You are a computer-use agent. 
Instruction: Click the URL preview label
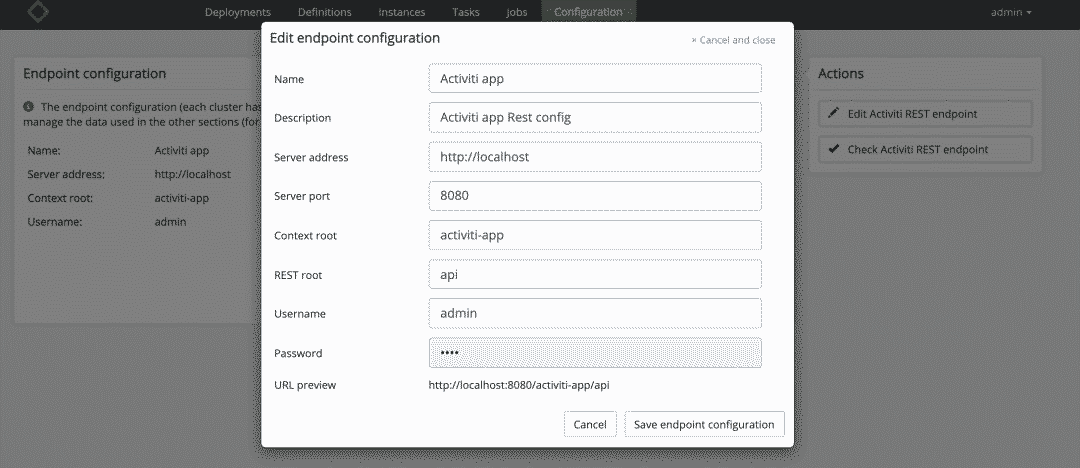pyautogui.click(x=305, y=385)
